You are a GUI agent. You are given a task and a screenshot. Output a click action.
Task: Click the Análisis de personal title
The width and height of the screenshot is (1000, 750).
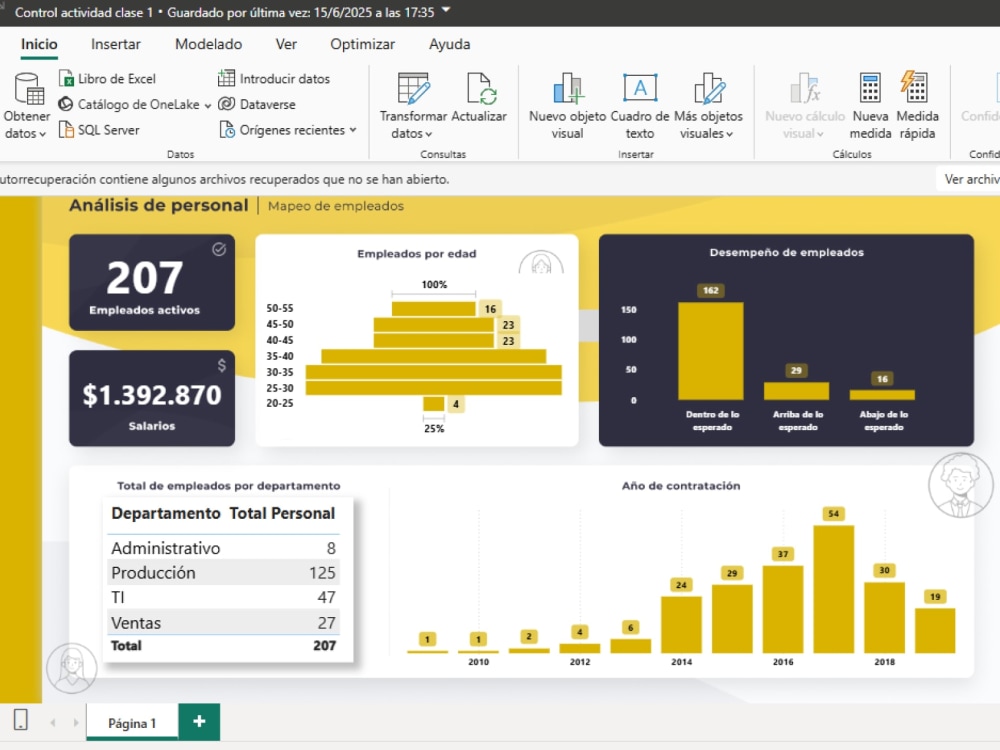point(159,205)
